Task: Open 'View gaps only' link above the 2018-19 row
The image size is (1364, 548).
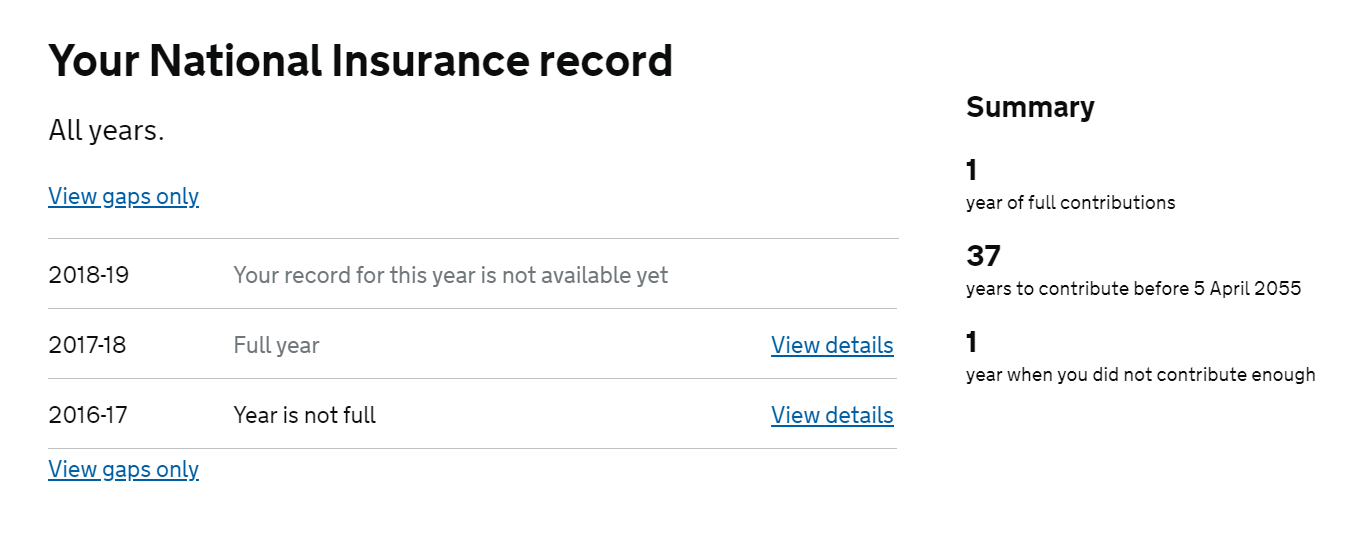Action: pos(123,196)
